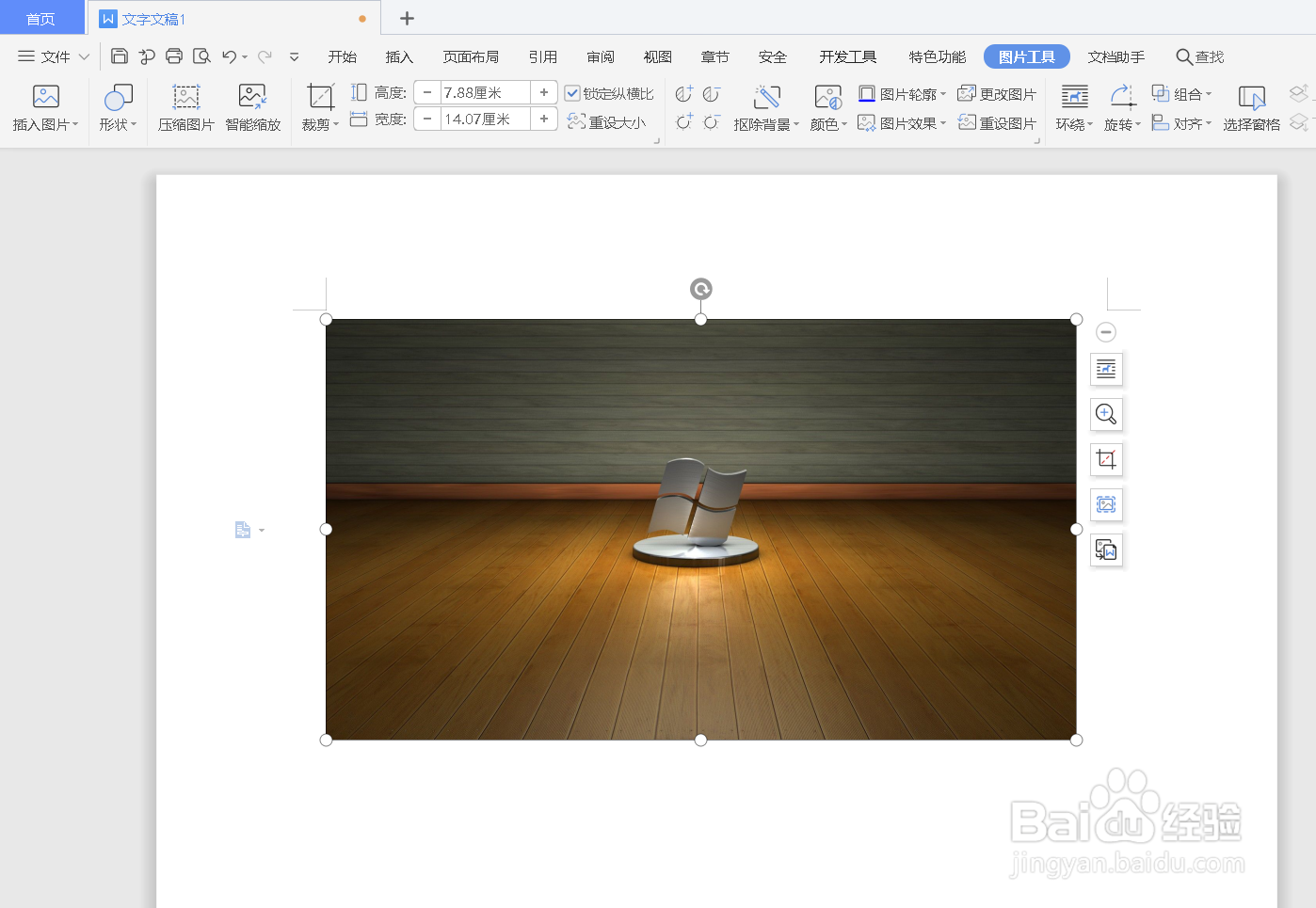Click the increase brightness icon

684,121
